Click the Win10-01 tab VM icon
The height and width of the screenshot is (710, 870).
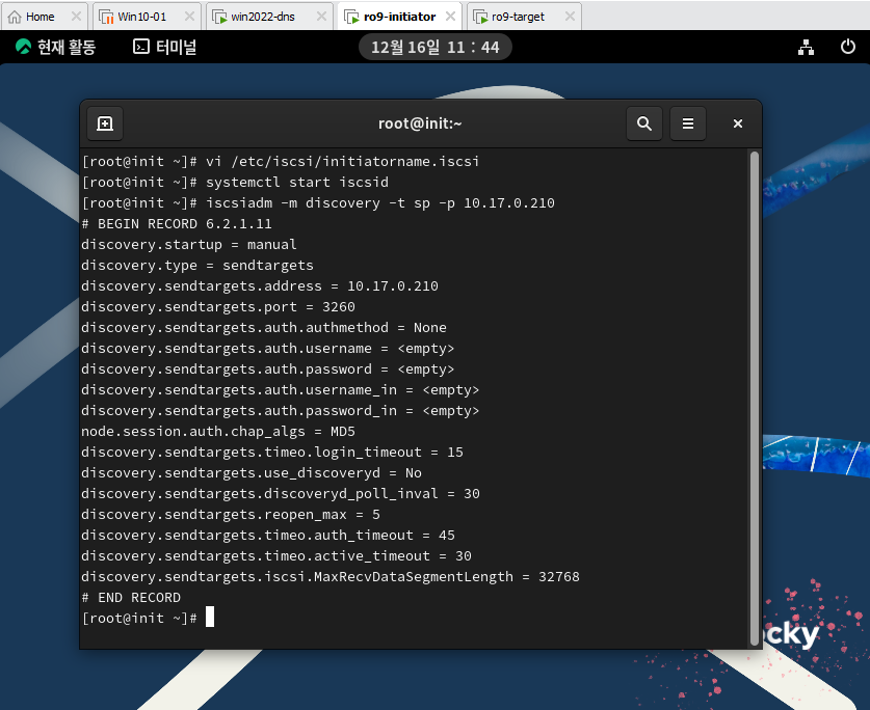click(106, 17)
